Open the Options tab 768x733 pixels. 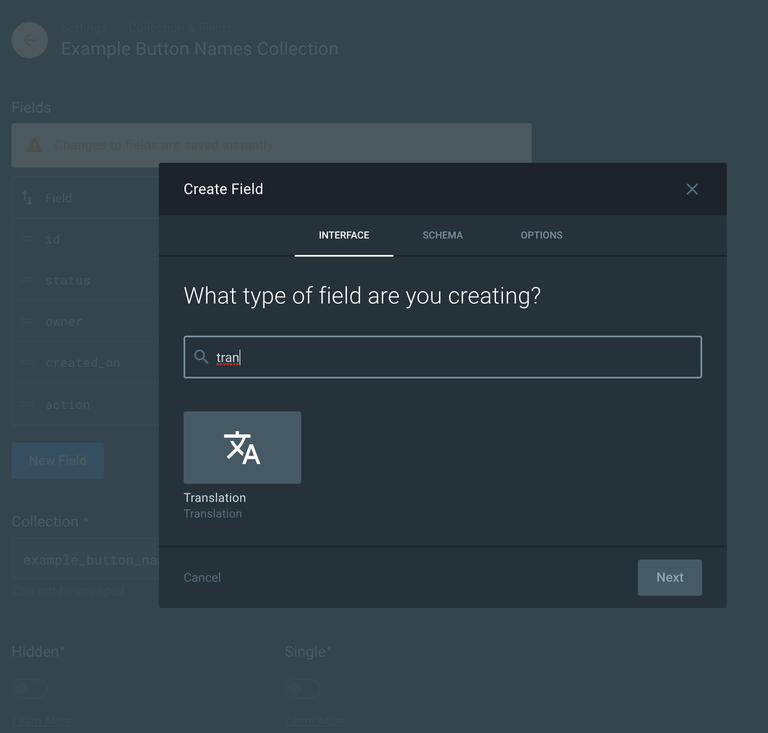541,235
